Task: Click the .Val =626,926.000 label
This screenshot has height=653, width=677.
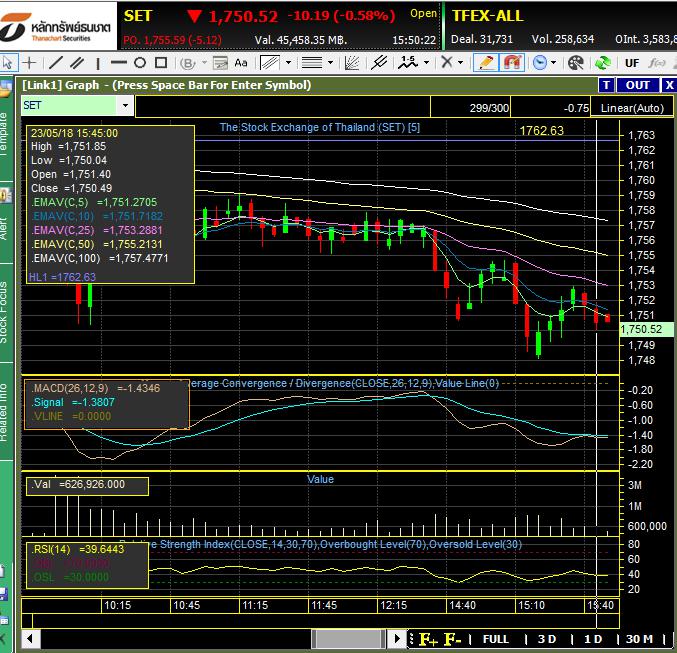Action: 79,485
